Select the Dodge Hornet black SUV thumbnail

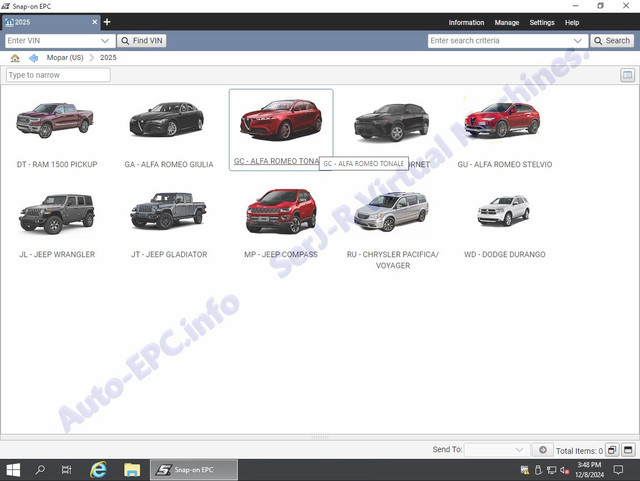[x=392, y=122]
